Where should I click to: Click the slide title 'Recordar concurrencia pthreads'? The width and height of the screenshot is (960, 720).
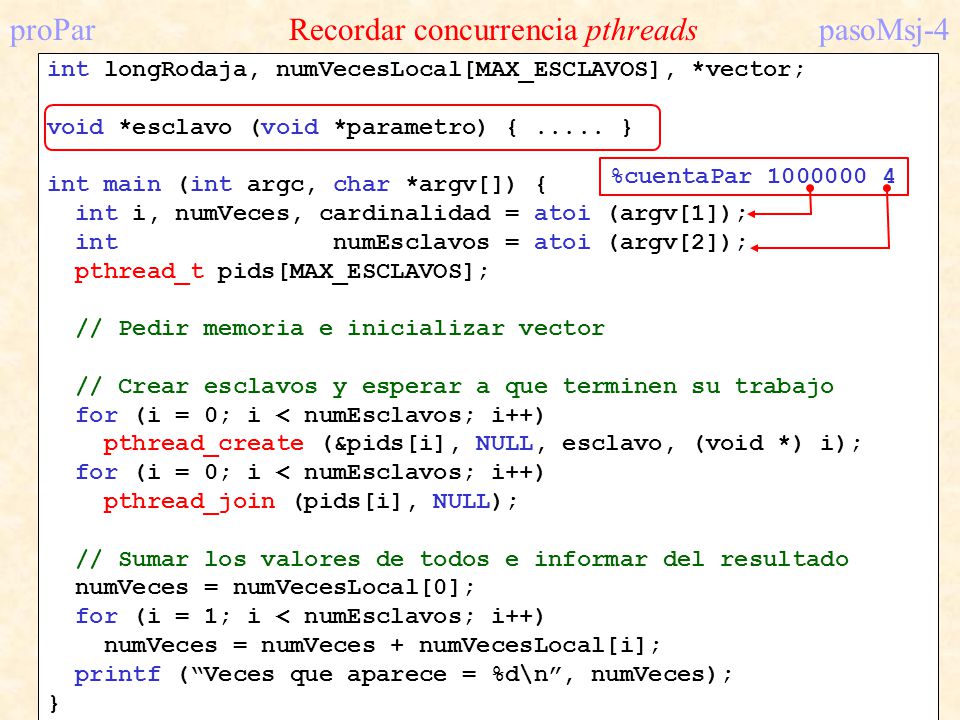[493, 31]
